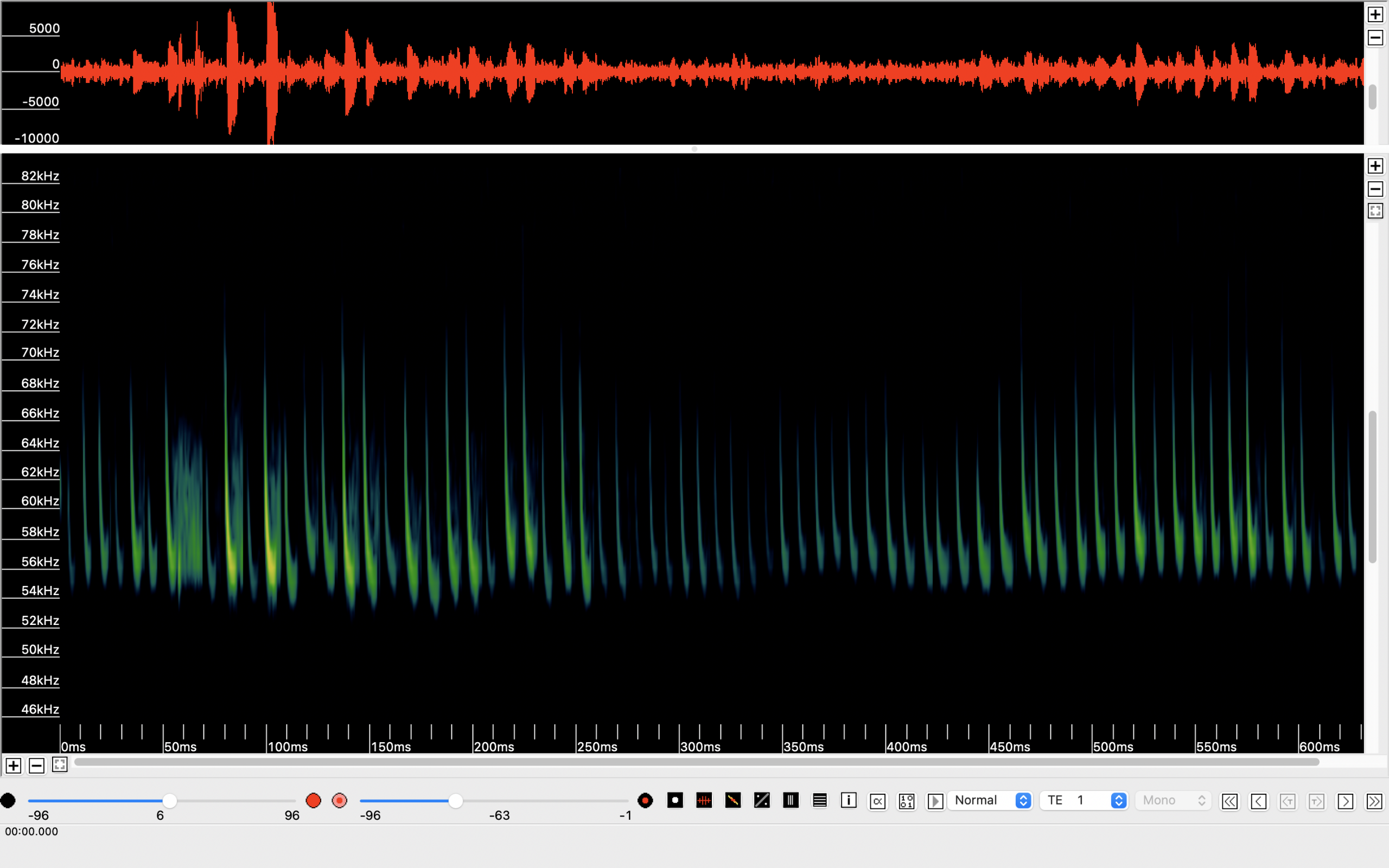This screenshot has height=868, width=1389.
Task: Click the white-square stop icon
Action: pyautogui.click(x=675, y=800)
